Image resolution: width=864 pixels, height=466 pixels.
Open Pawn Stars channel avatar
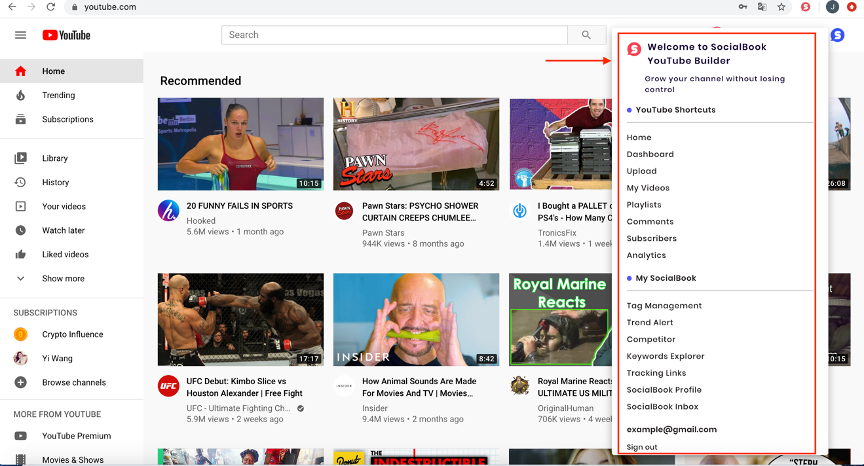coord(344,210)
